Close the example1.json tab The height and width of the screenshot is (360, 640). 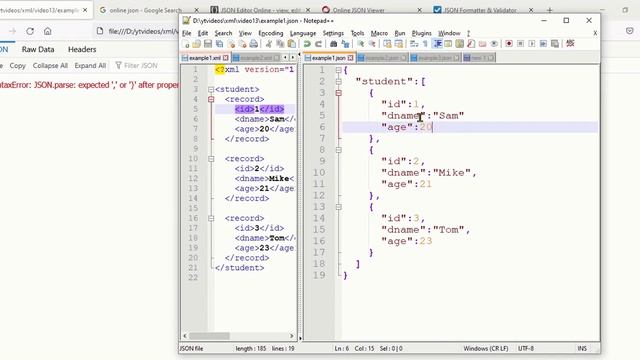[350, 58]
